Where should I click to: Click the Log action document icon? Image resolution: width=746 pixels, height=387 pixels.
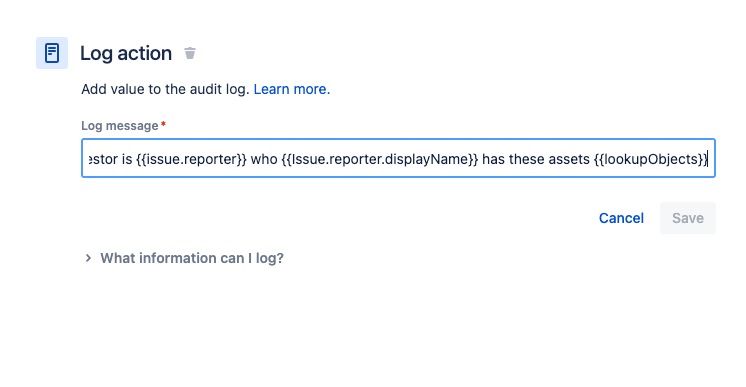(x=52, y=53)
